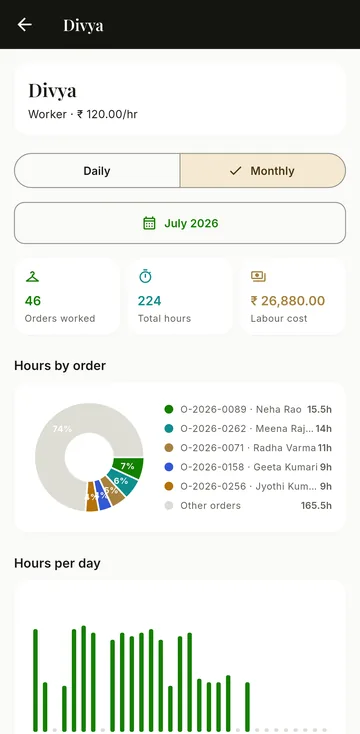Click the Divya title in header bar
360x734 pixels.
click(83, 25)
